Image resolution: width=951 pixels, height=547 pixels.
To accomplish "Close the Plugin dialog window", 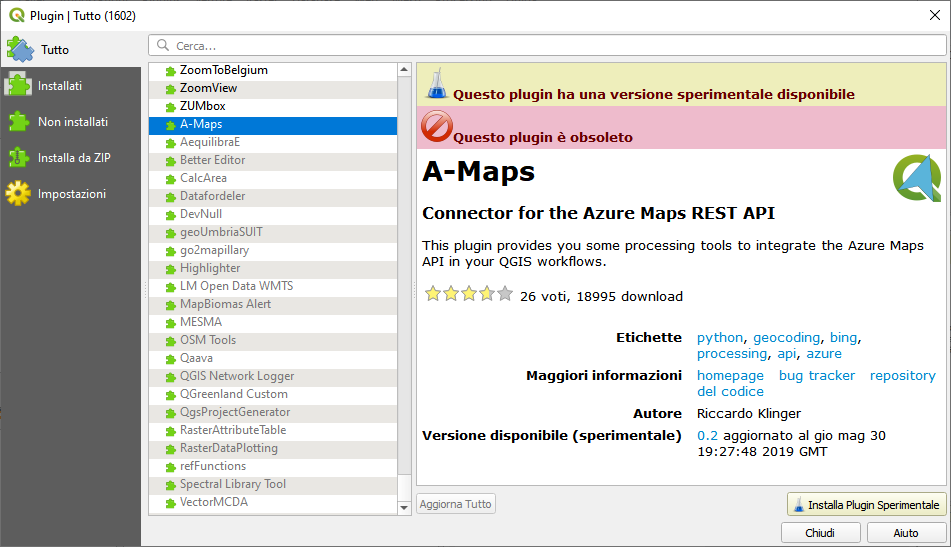I will [935, 15].
